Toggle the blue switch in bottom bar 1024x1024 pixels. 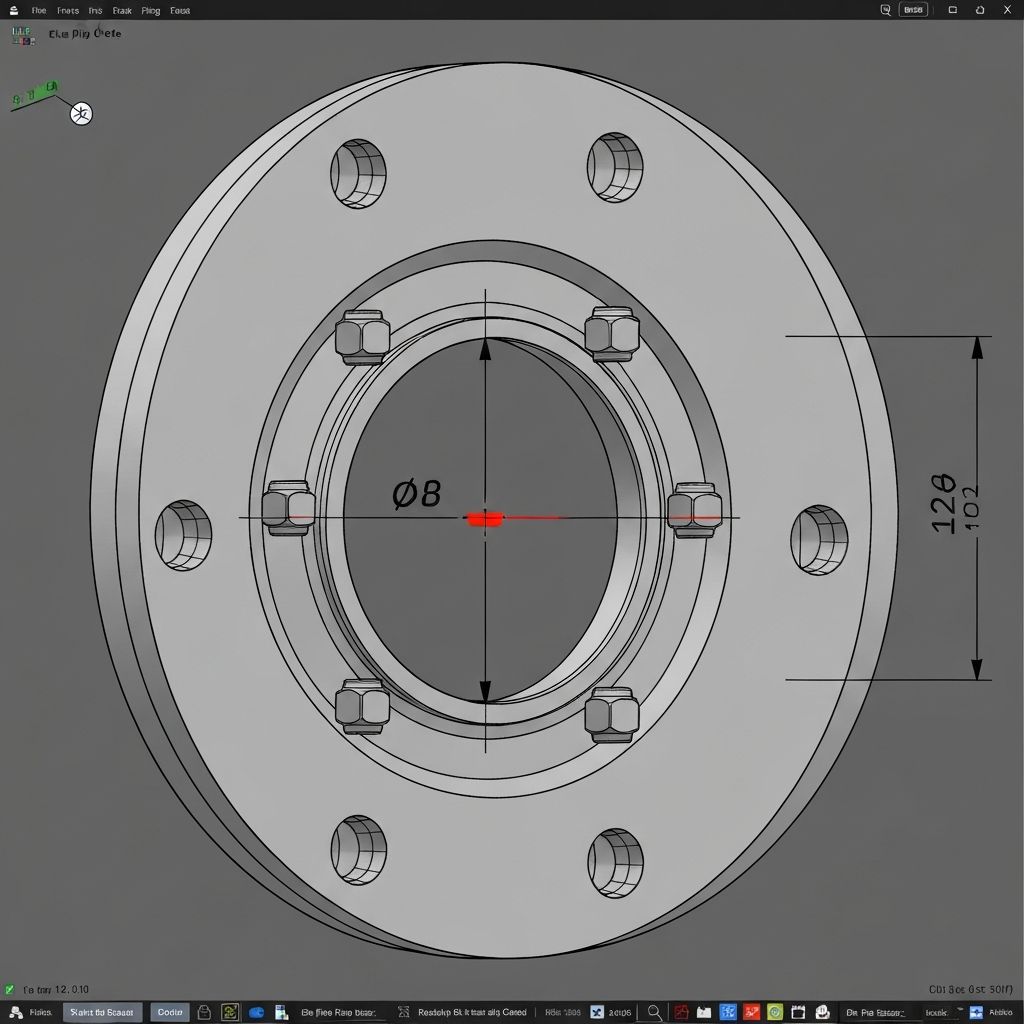(x=256, y=1012)
